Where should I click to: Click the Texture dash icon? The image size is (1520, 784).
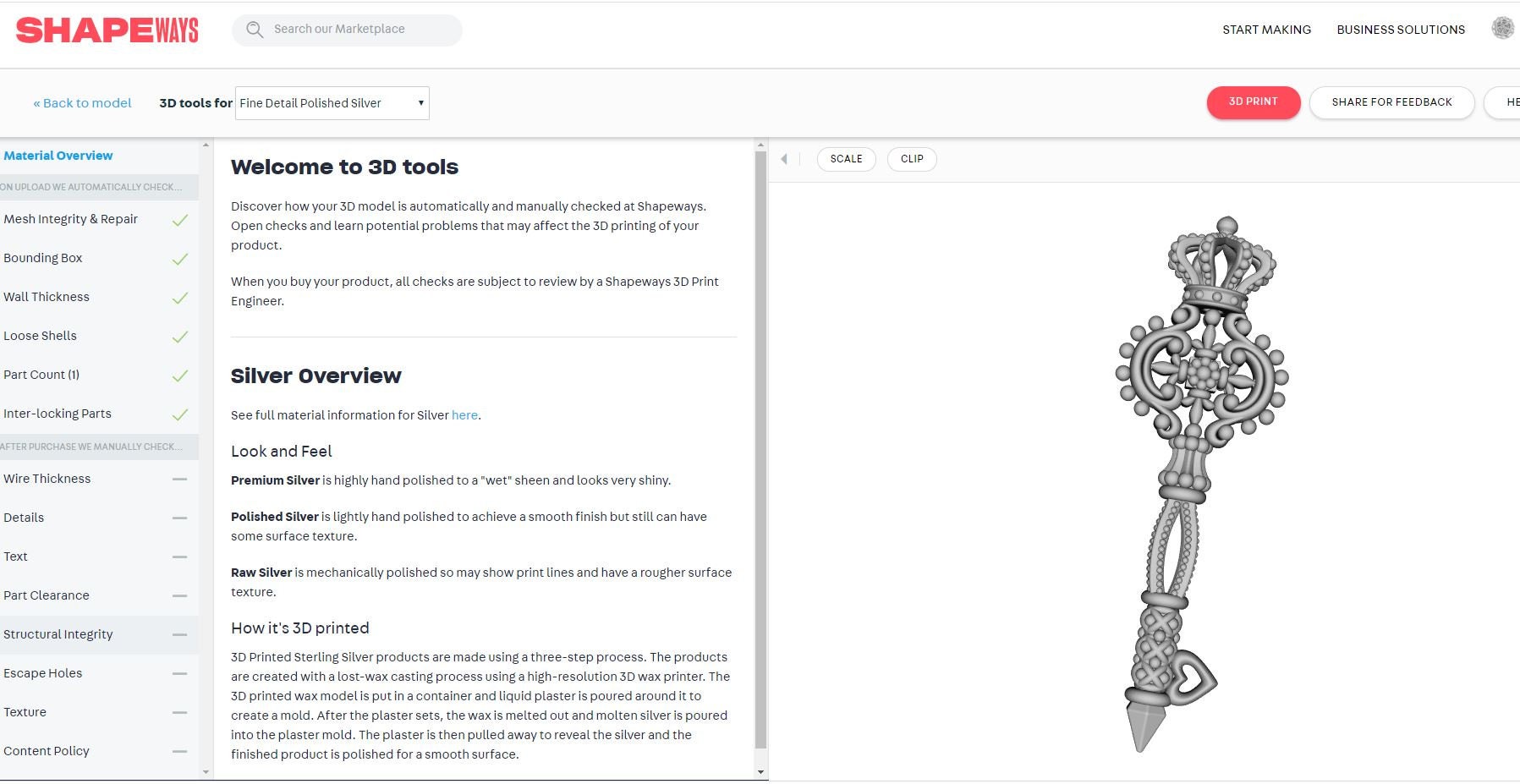(179, 712)
